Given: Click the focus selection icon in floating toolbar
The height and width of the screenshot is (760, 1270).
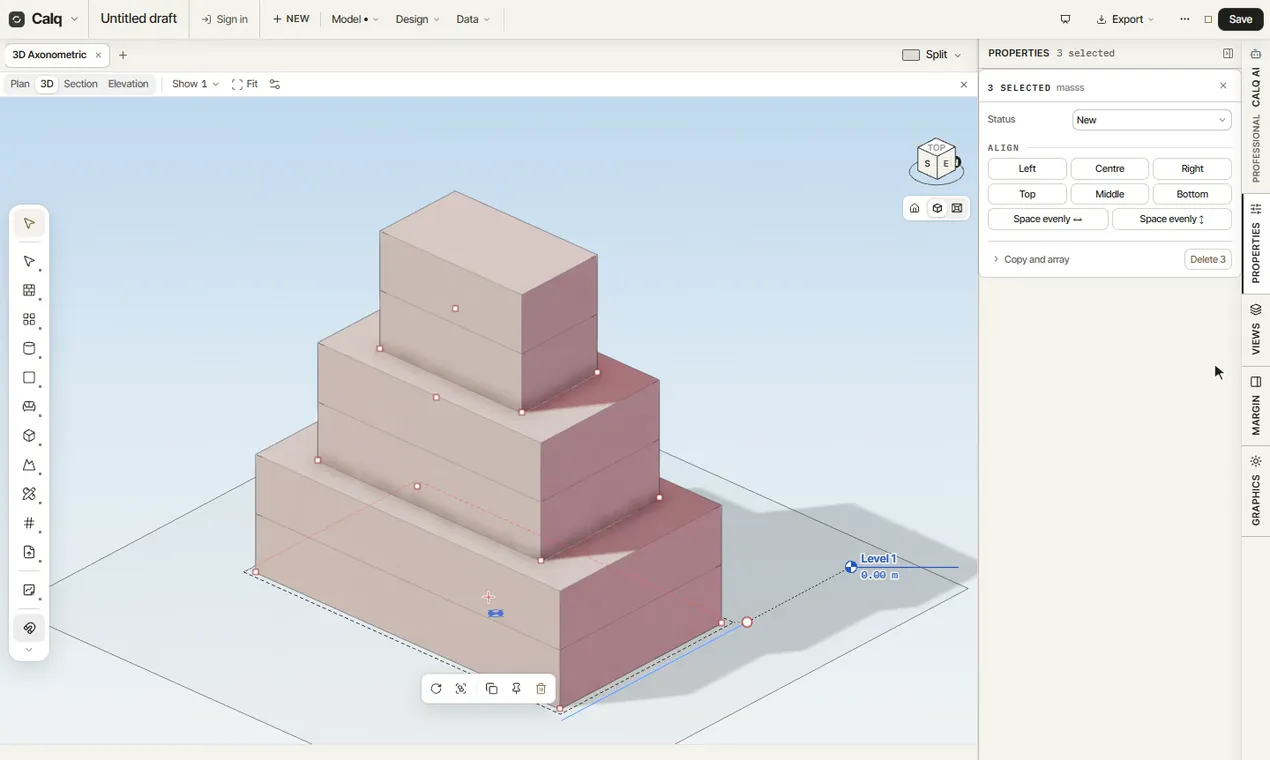Looking at the screenshot, I should pyautogui.click(x=461, y=689).
